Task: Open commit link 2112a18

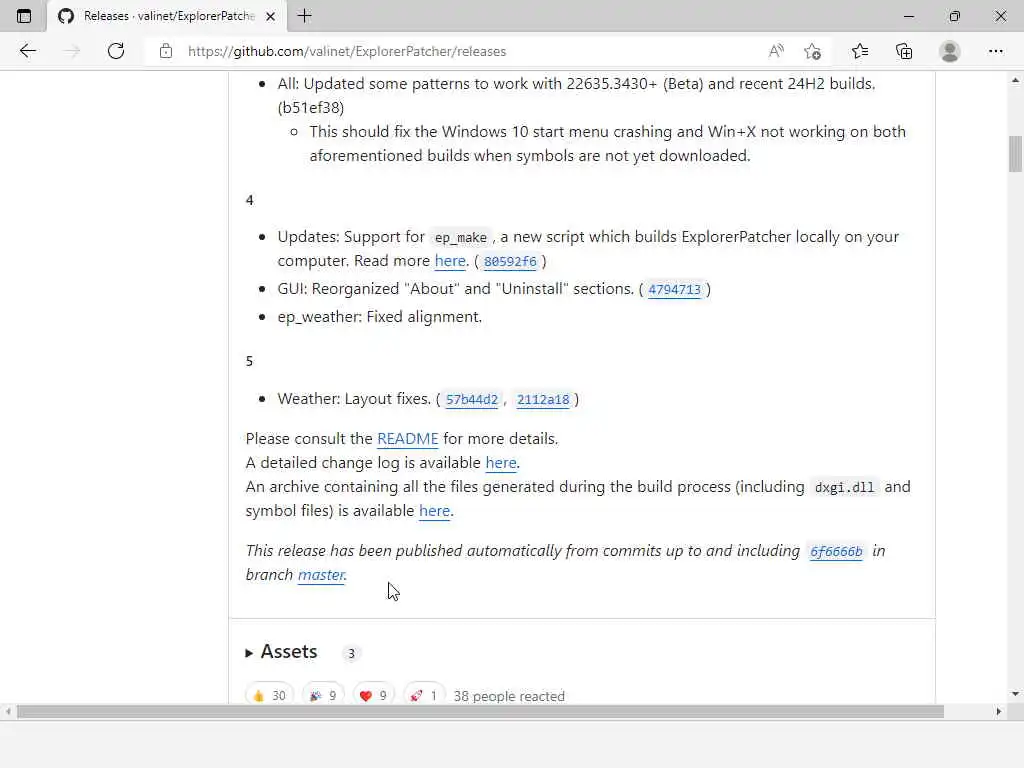Action: click(543, 399)
